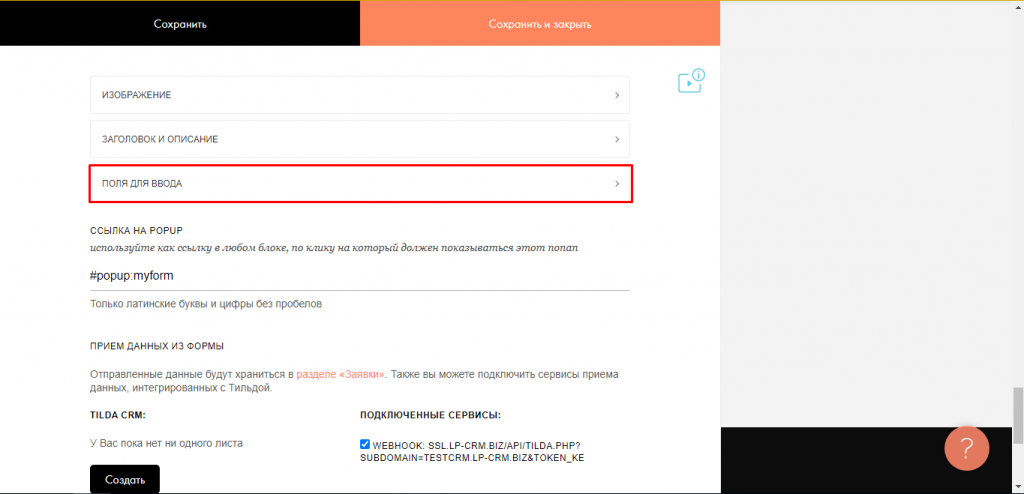Click the scrollbar down arrow
This screenshot has width=1024, height=494.
tap(1017, 487)
